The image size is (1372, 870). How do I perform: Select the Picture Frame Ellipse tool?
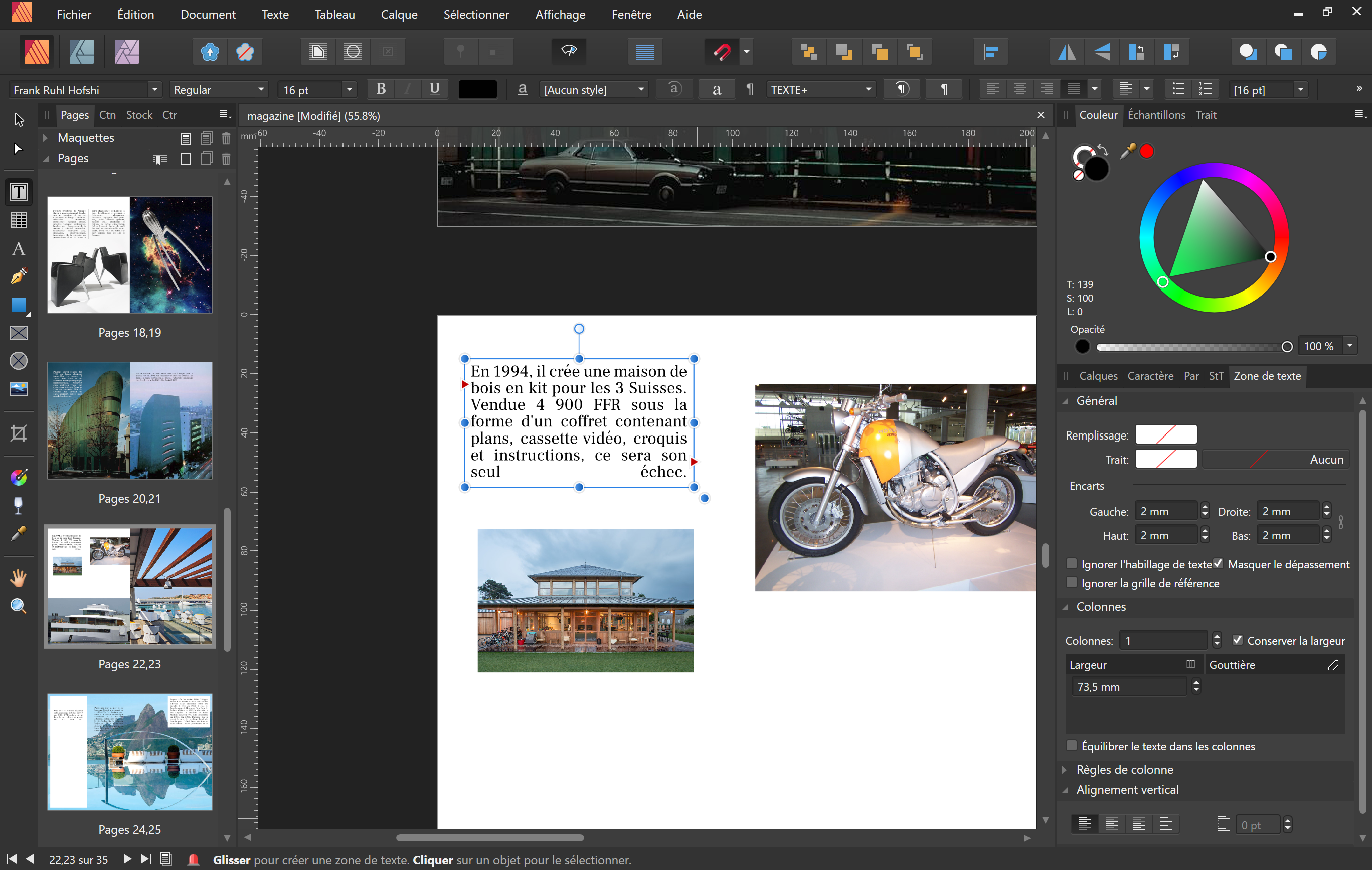(18, 361)
